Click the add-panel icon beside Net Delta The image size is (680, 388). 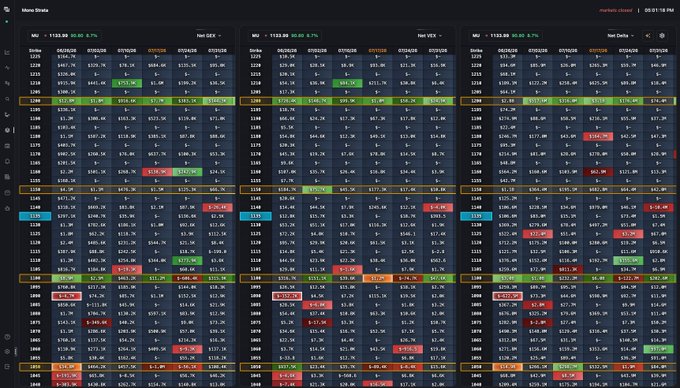648,36
